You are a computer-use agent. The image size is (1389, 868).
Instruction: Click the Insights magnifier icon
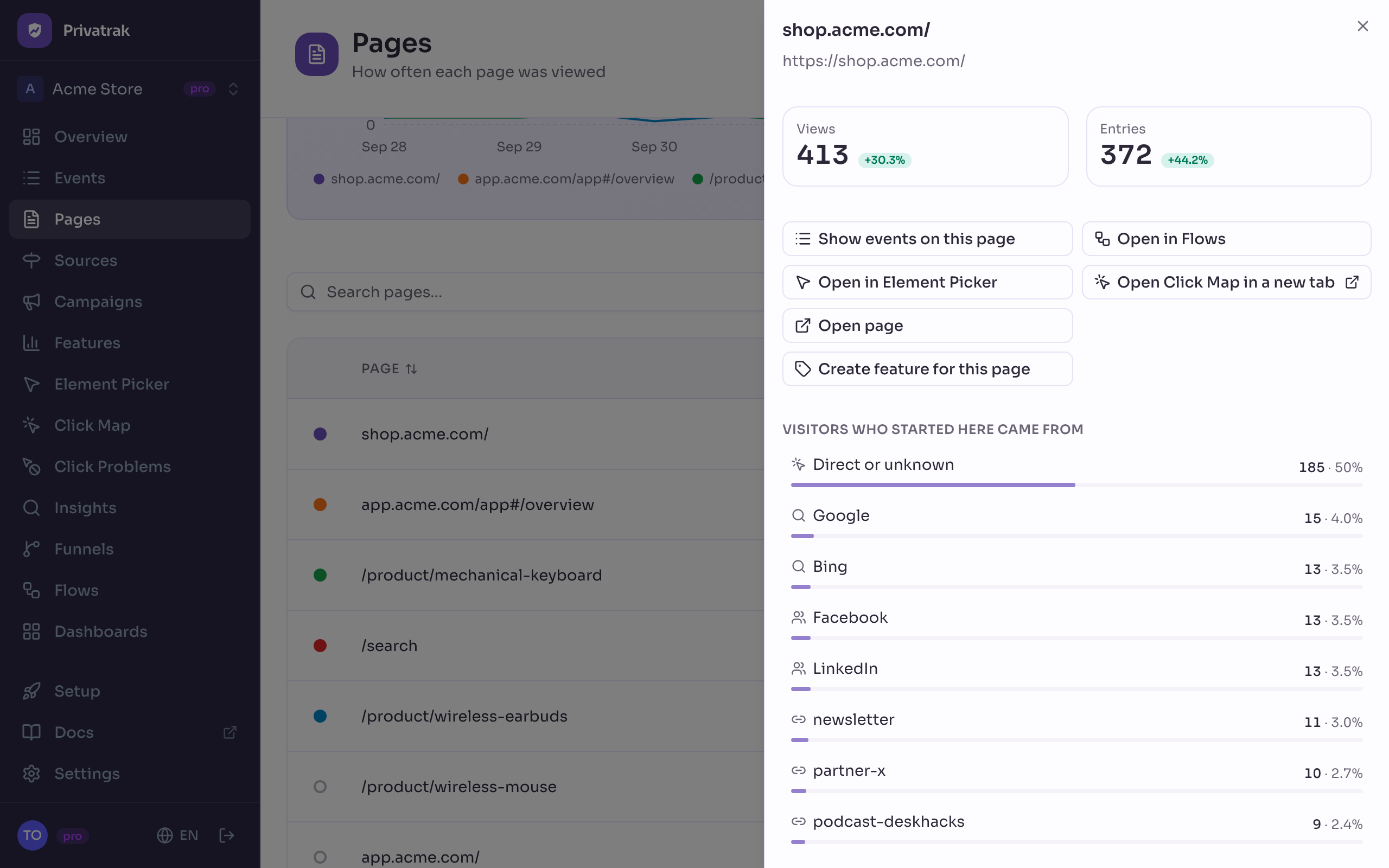click(x=31, y=508)
